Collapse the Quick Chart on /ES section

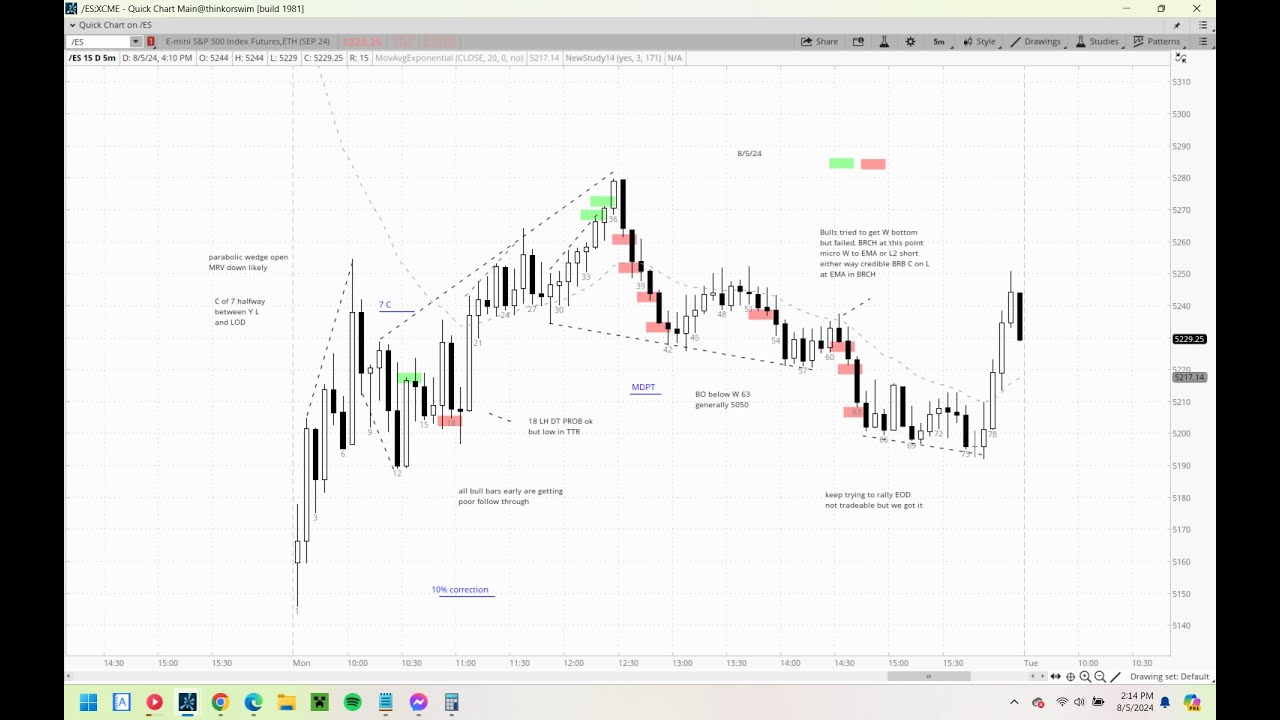pyautogui.click(x=72, y=25)
